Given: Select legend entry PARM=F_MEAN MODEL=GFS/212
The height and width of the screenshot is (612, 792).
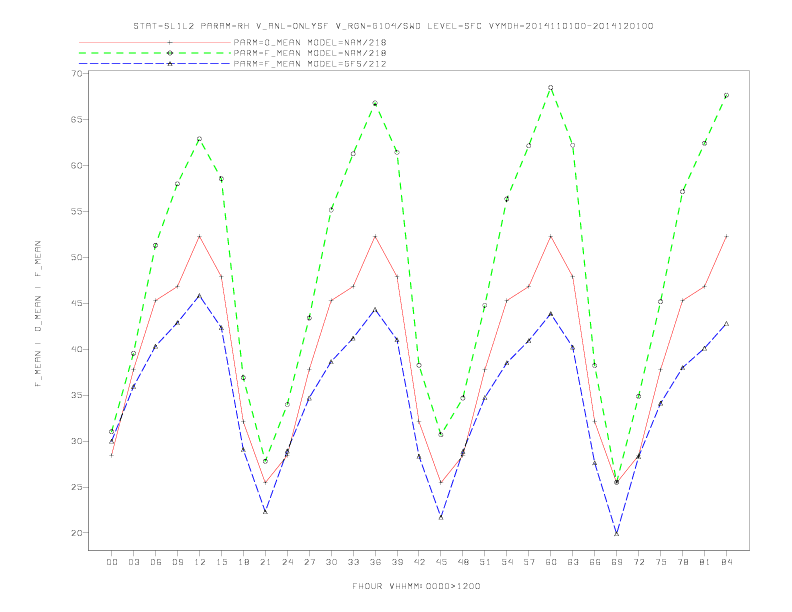Looking at the screenshot, I should (310, 64).
